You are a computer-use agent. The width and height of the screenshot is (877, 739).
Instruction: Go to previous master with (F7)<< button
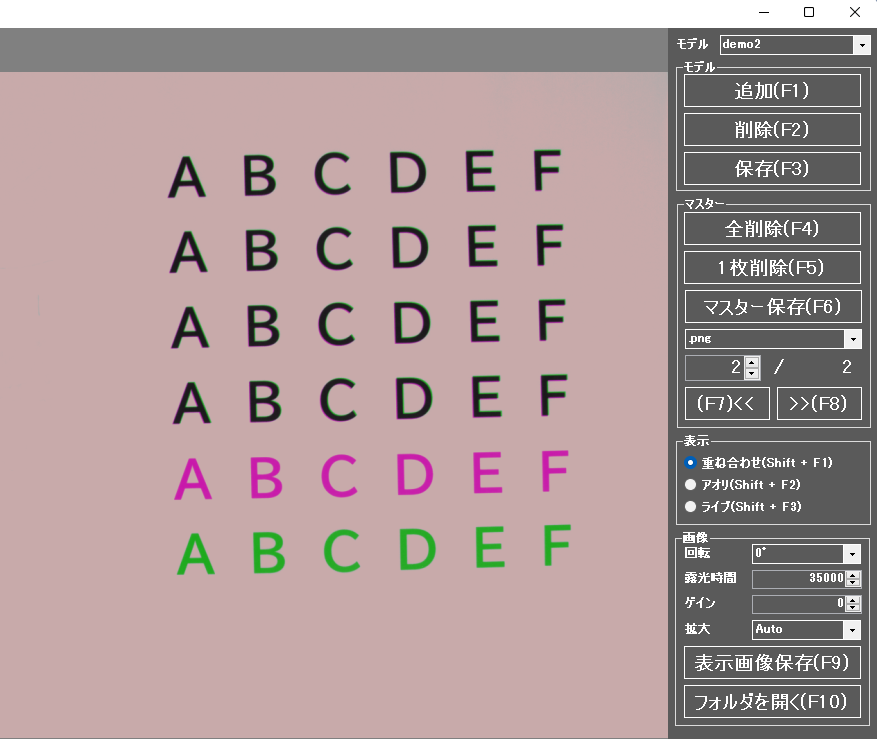(727, 403)
